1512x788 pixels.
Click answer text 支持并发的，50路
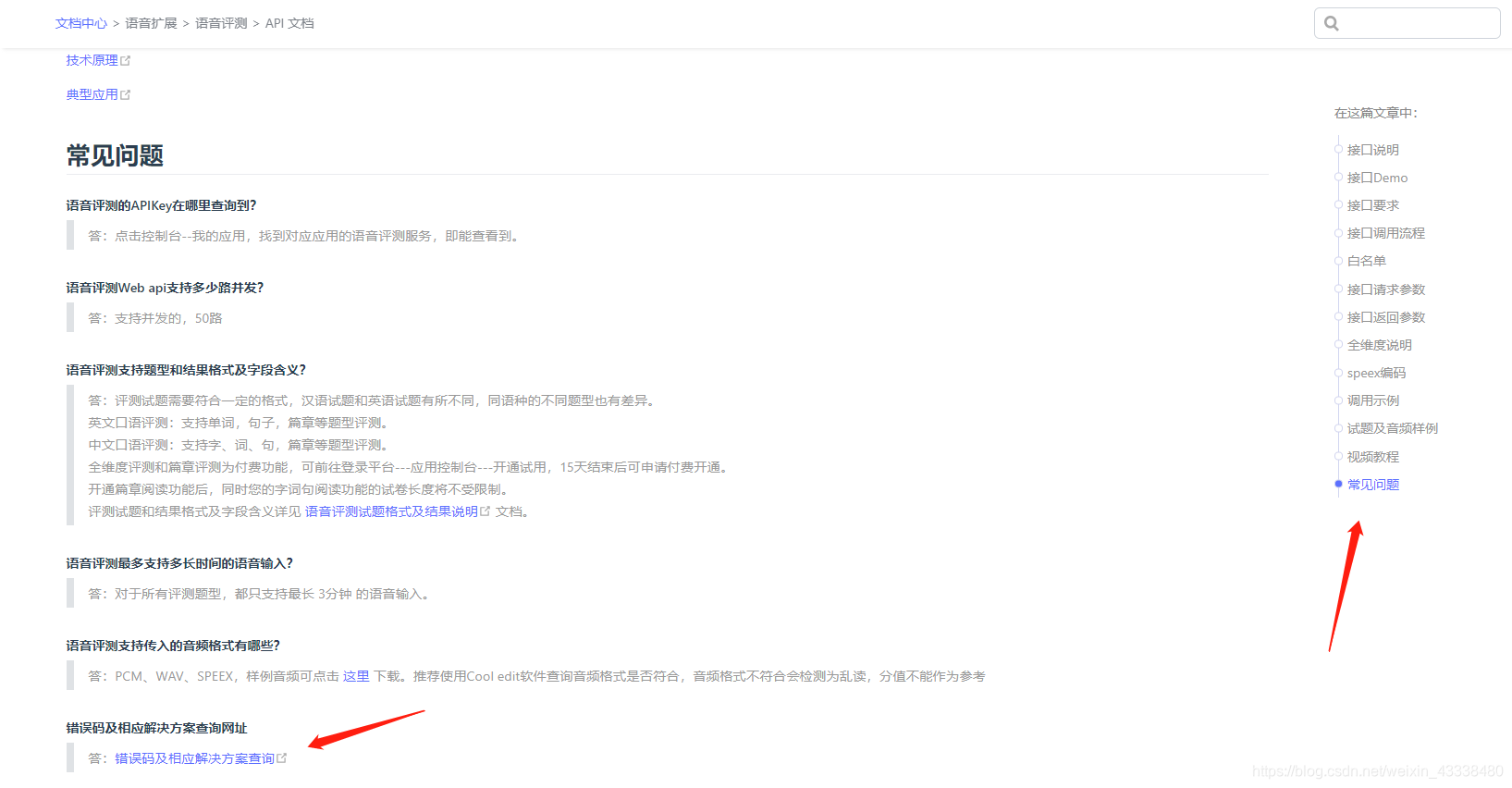click(168, 318)
